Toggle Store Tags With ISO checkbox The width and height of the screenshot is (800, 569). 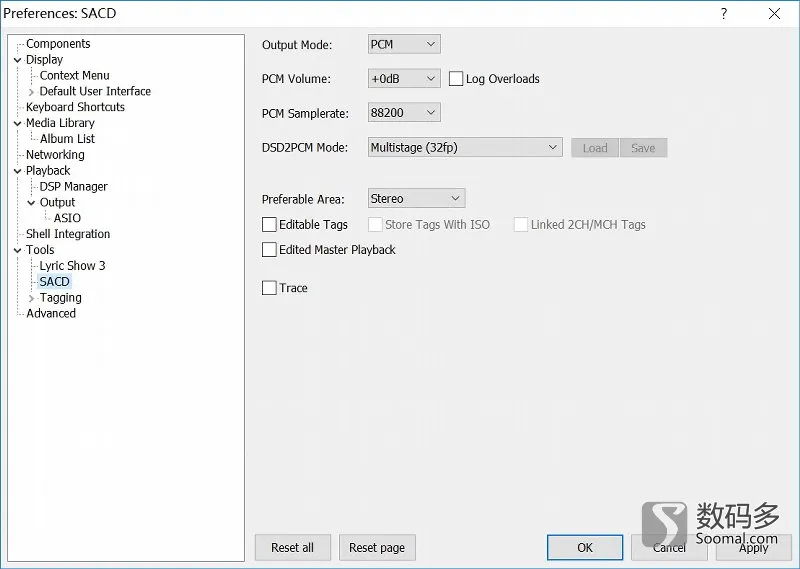tap(375, 225)
